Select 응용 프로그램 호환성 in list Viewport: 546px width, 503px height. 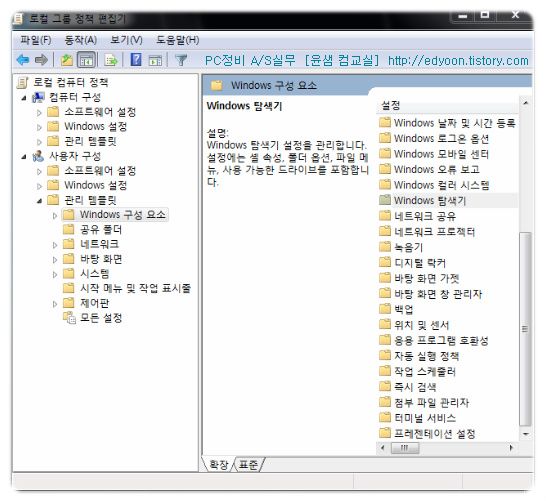(x=441, y=340)
